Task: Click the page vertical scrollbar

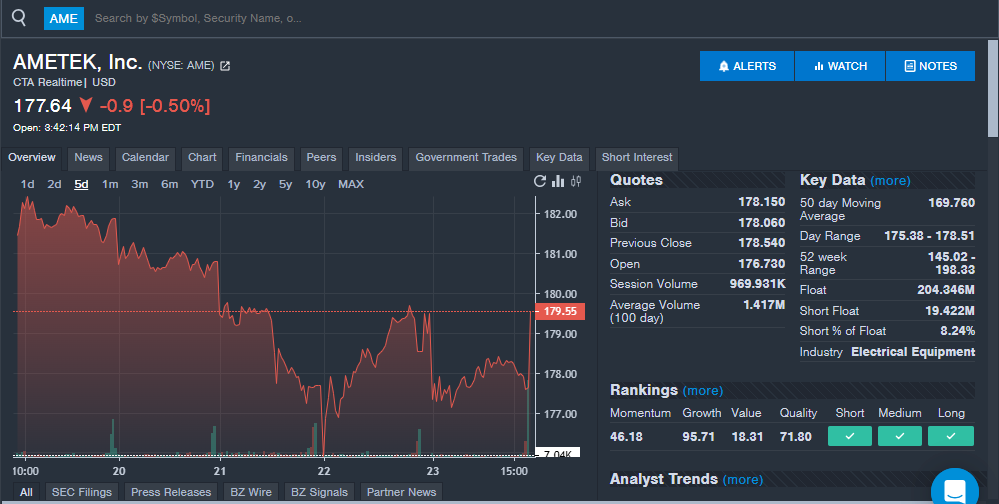Action: [x=993, y=89]
